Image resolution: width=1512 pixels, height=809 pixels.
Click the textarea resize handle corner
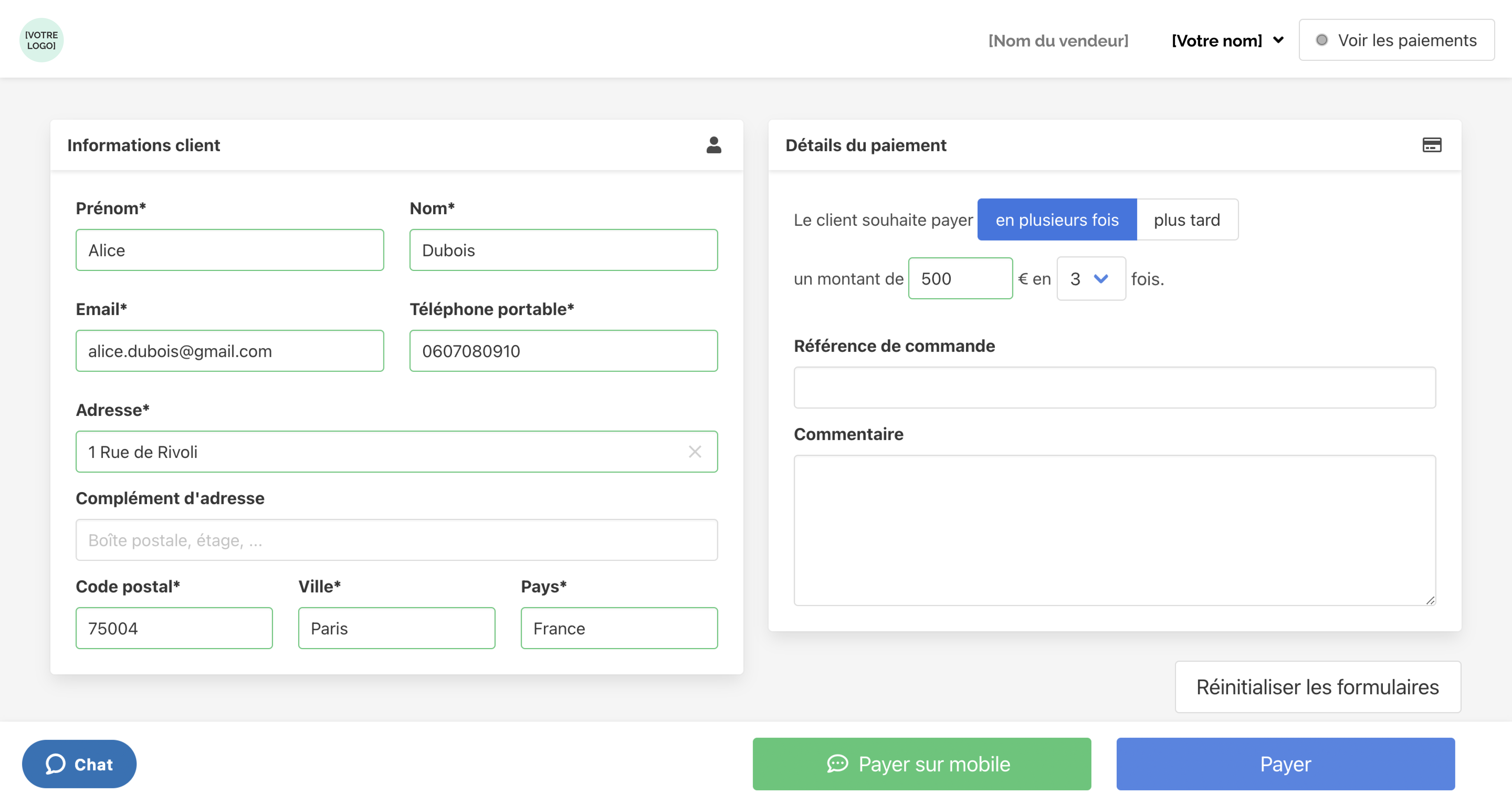point(1430,600)
